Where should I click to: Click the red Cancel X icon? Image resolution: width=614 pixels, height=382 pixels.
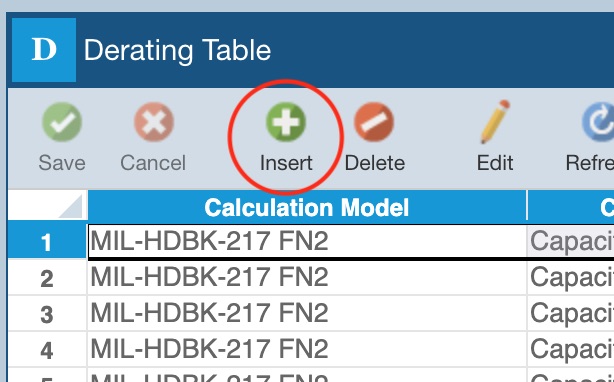pyautogui.click(x=154, y=122)
